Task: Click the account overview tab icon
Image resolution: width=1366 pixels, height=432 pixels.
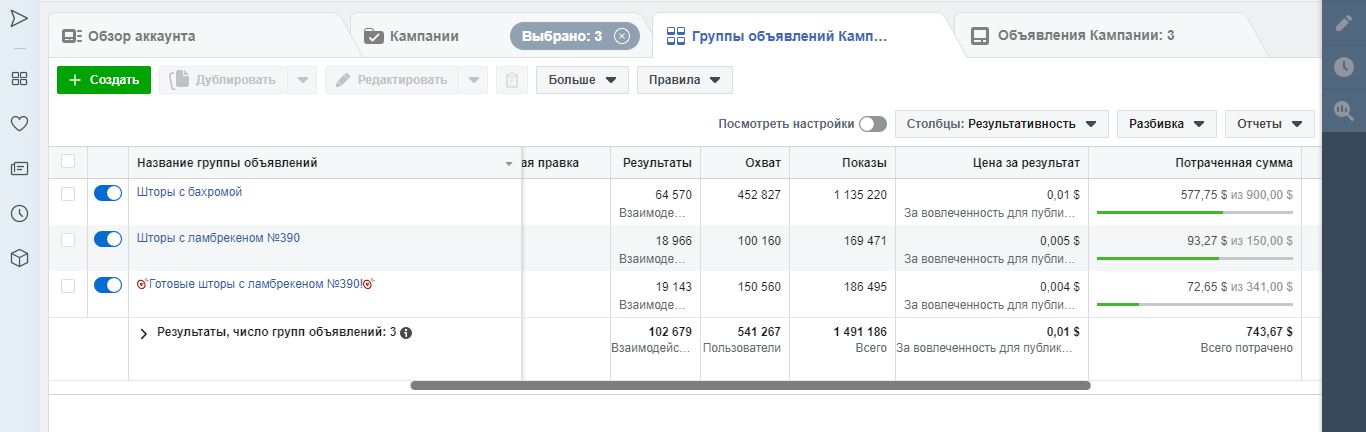Action: pyautogui.click(x=72, y=36)
